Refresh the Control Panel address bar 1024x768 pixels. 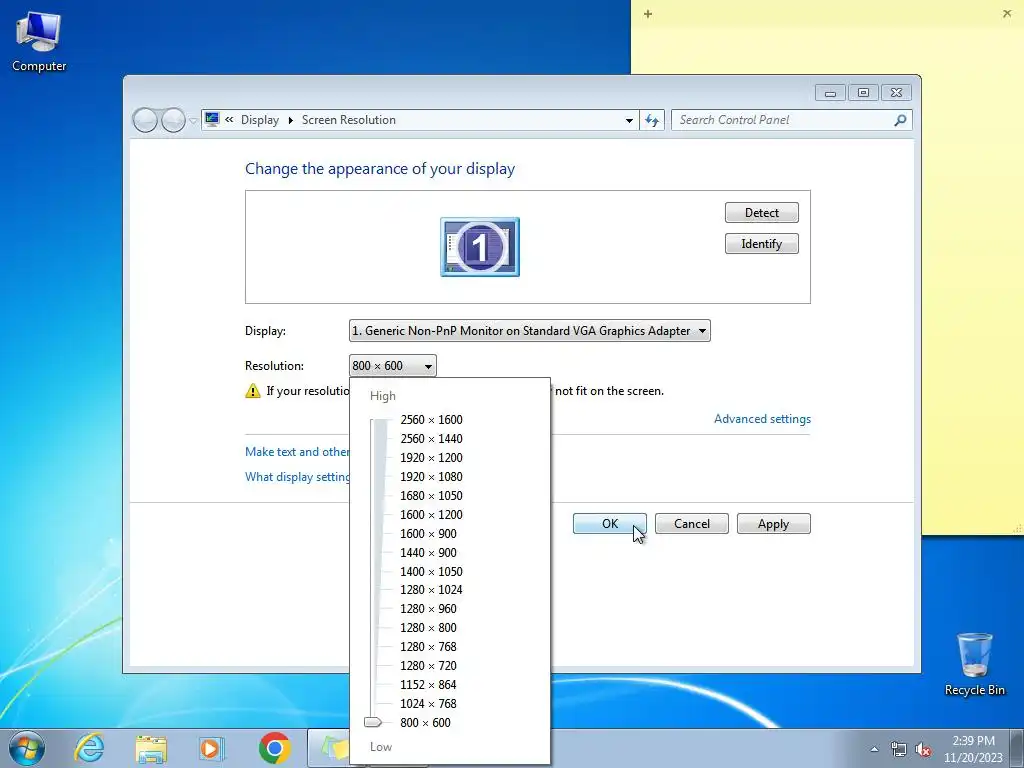652,120
